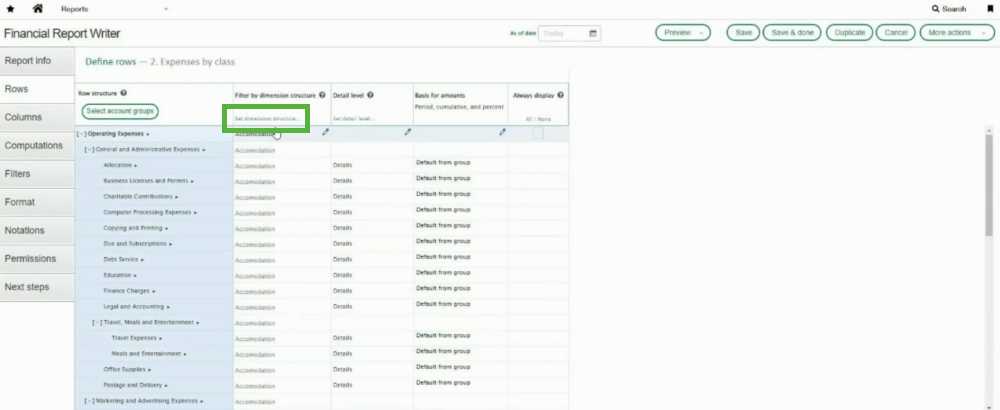Switch to the Computations tab

click(37, 145)
